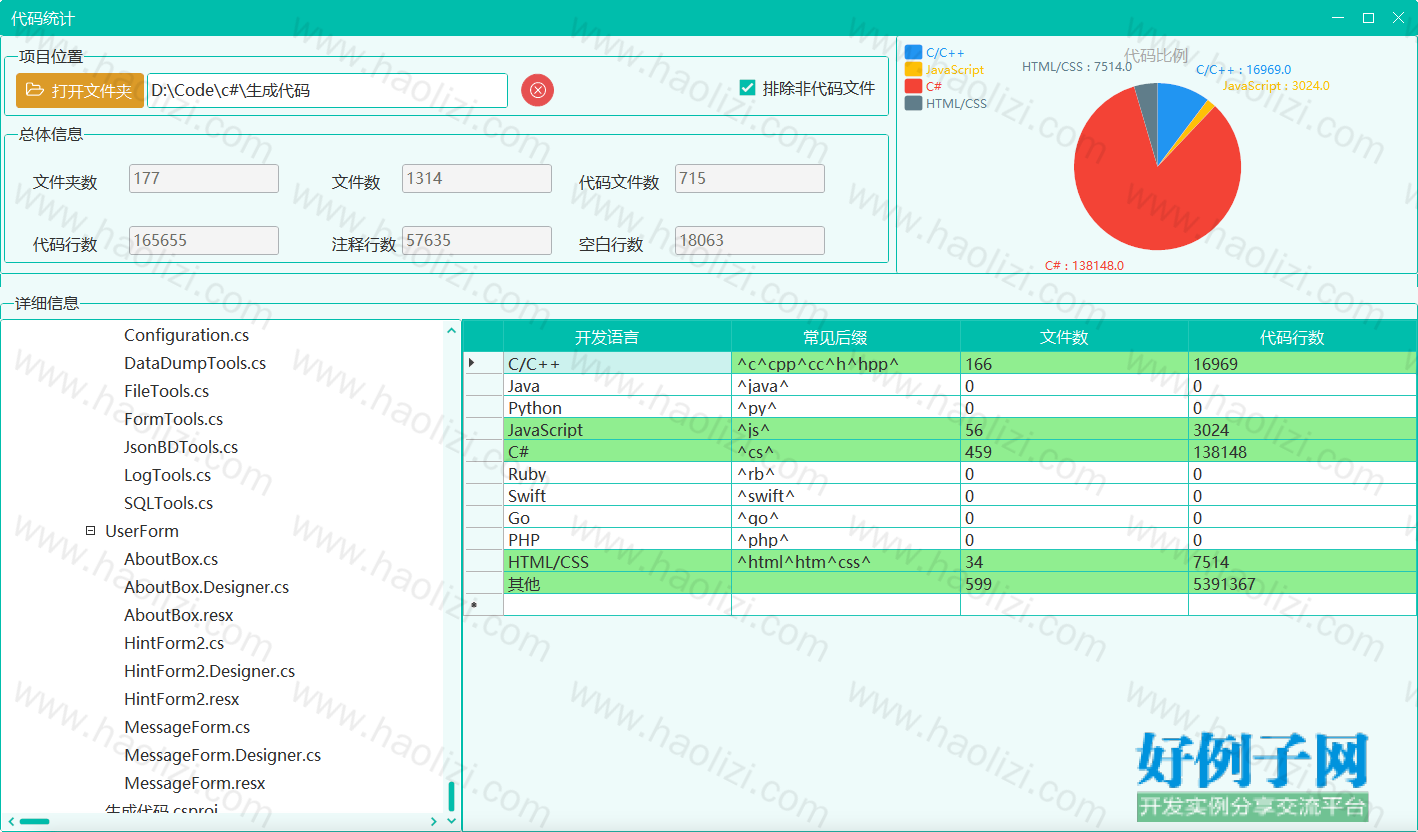Select the Python language cell
The height and width of the screenshot is (832, 1418).
click(x=617, y=407)
